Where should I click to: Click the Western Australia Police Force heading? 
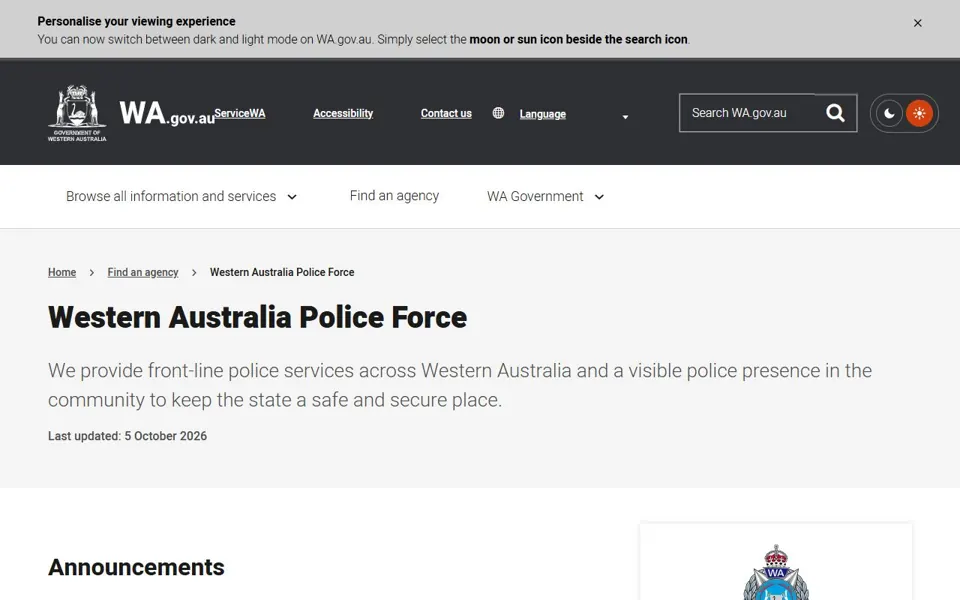[x=257, y=317]
